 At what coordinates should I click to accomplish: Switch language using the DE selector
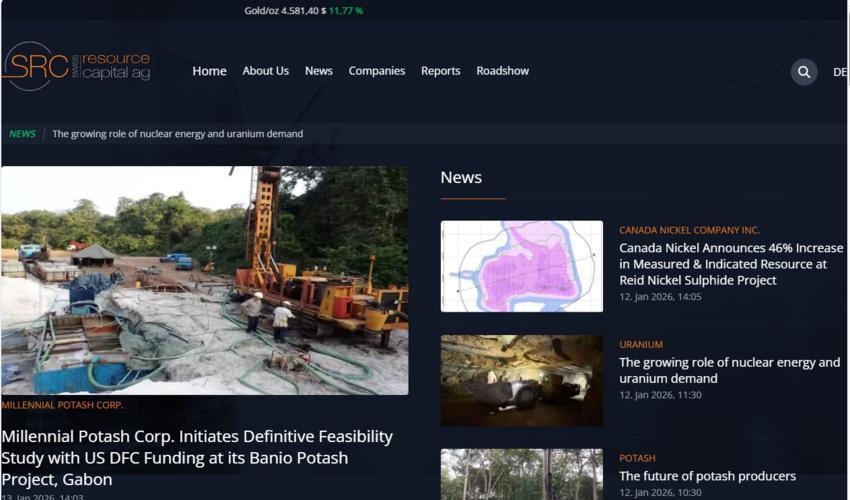[839, 72]
